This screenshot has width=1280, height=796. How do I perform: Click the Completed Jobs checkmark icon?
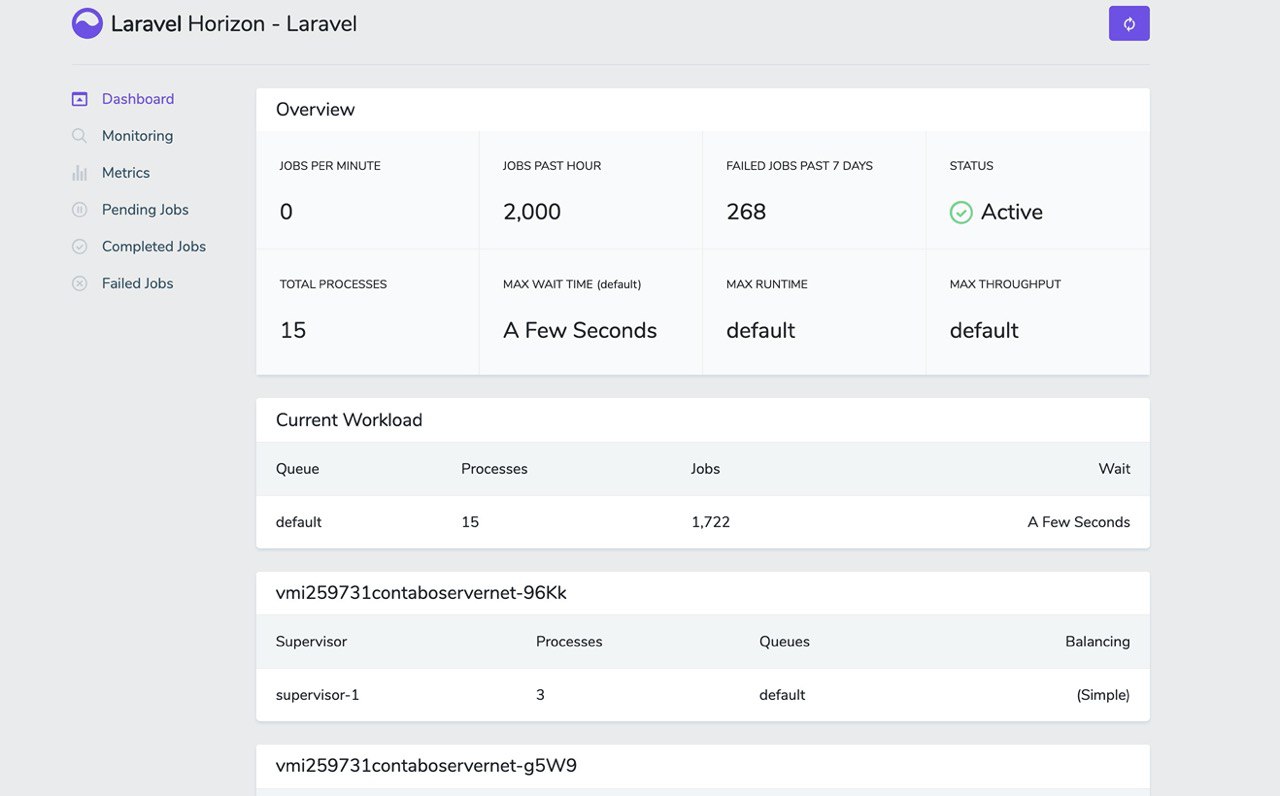pos(80,247)
